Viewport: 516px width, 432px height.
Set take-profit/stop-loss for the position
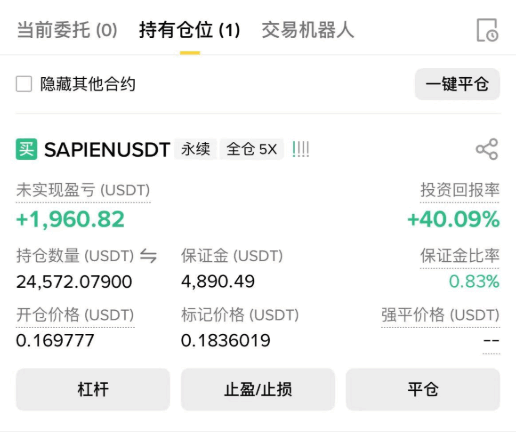(x=258, y=389)
